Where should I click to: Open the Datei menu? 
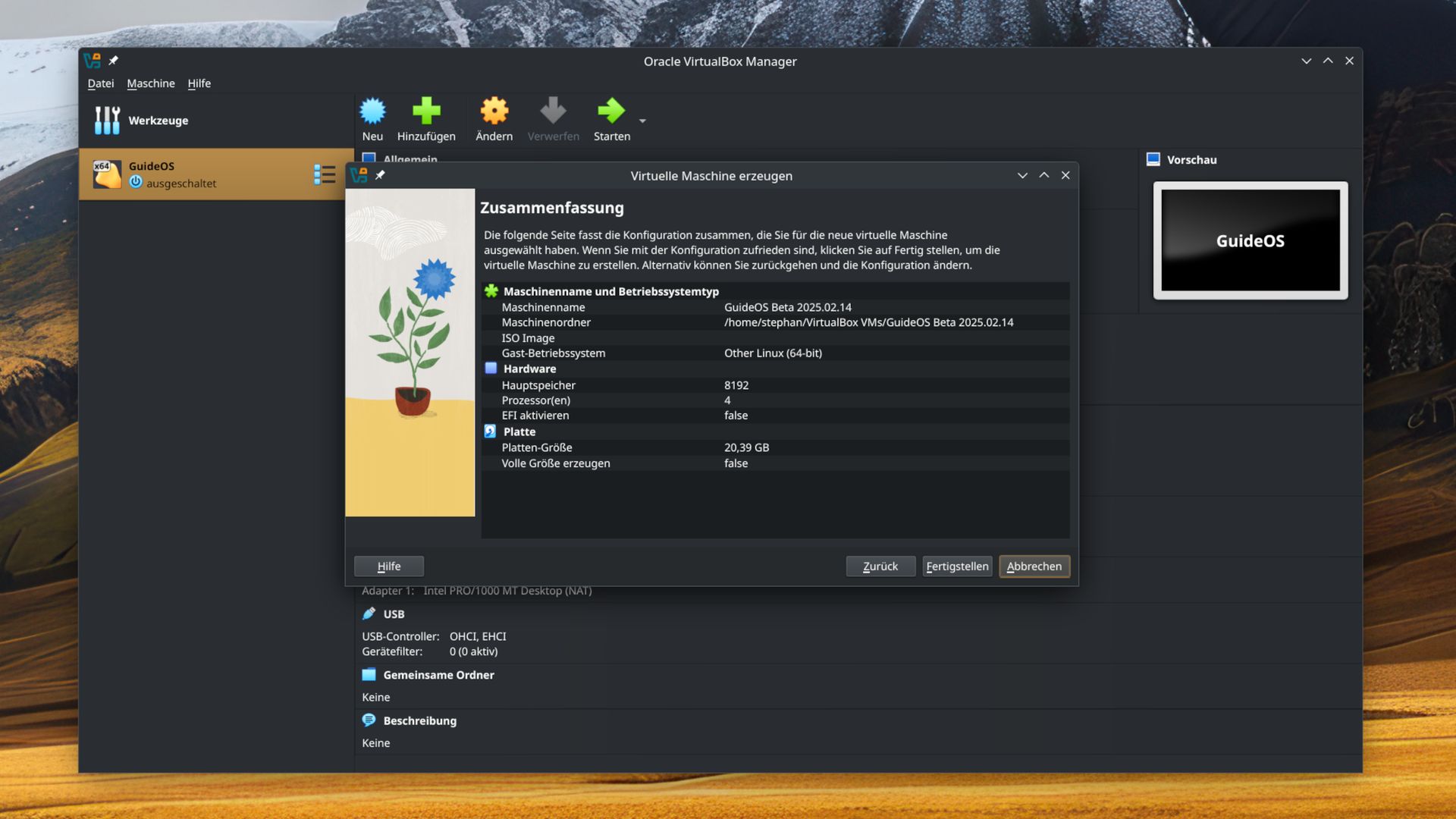pos(100,83)
